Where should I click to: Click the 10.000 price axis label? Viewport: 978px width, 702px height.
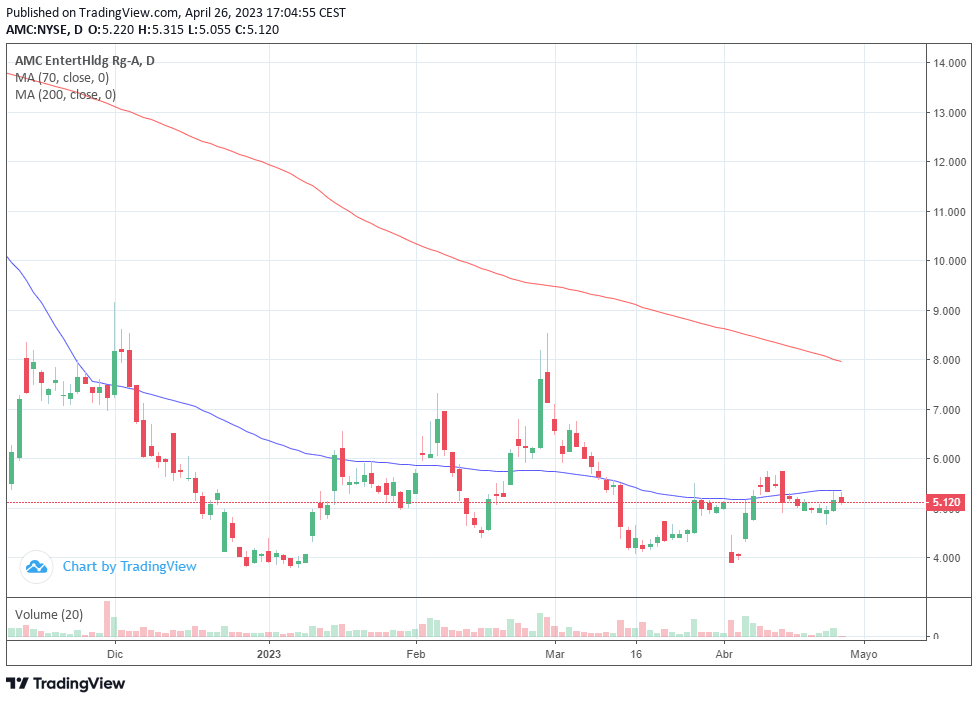click(949, 261)
